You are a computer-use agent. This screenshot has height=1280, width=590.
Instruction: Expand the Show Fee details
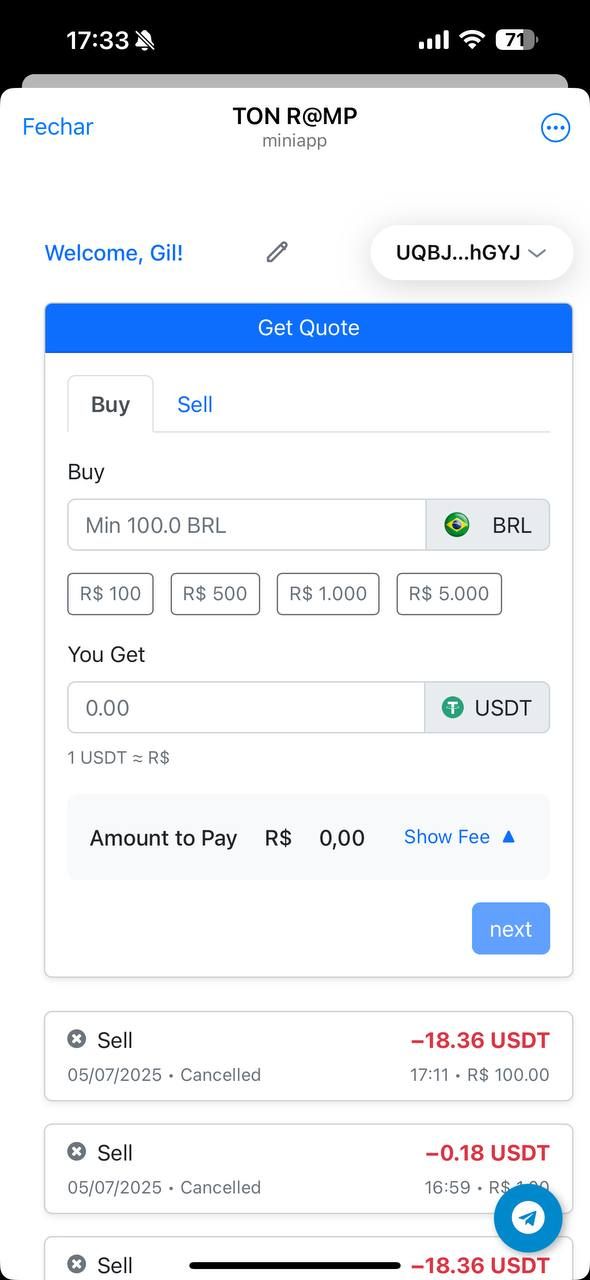pos(460,837)
